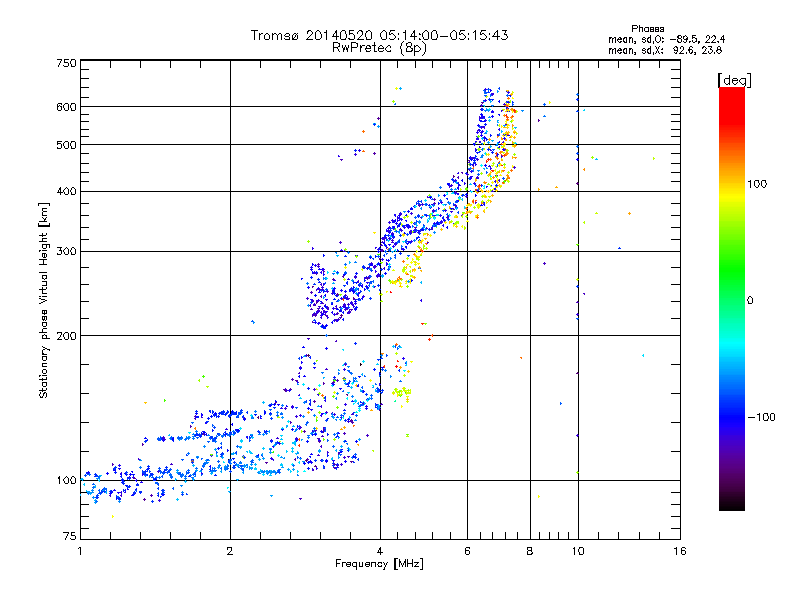The height and width of the screenshot is (600, 800).
Task: Click the y-axis tick label '500'
Action: [x=66, y=145]
